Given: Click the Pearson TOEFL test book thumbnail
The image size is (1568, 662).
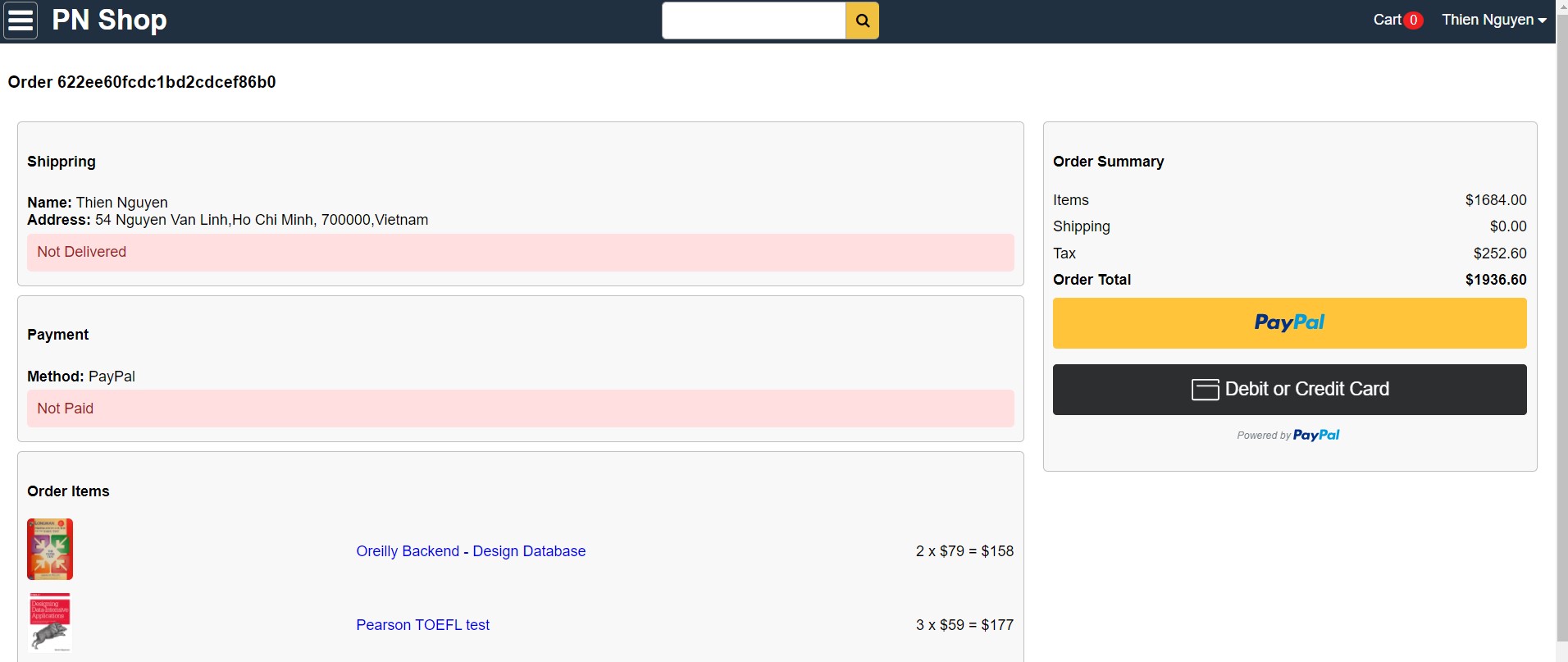Looking at the screenshot, I should pos(50,623).
